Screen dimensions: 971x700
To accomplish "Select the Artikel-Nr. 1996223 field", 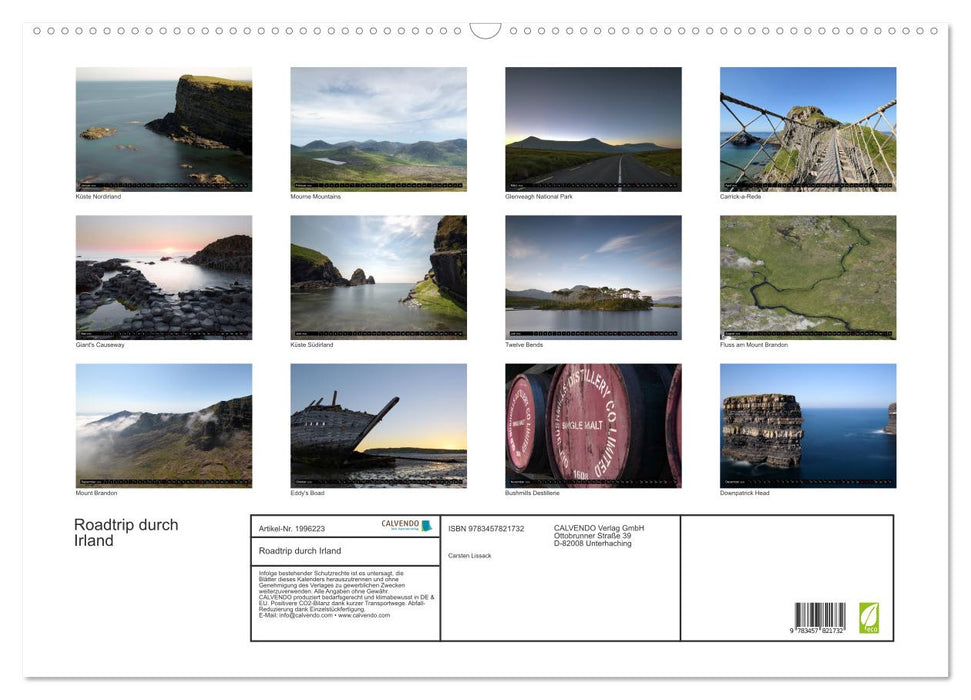I will (293, 528).
